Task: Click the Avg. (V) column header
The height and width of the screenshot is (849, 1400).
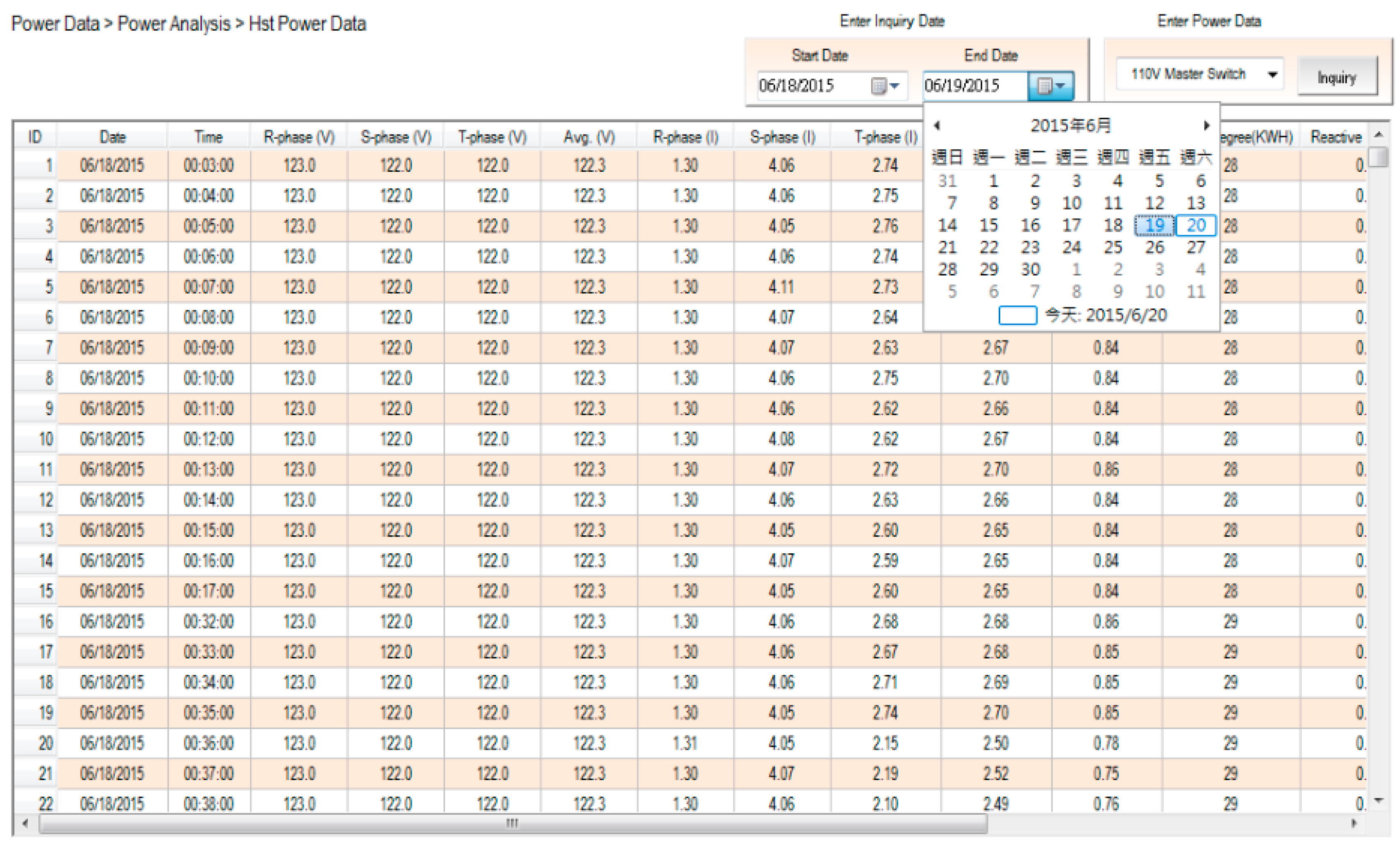Action: click(589, 137)
